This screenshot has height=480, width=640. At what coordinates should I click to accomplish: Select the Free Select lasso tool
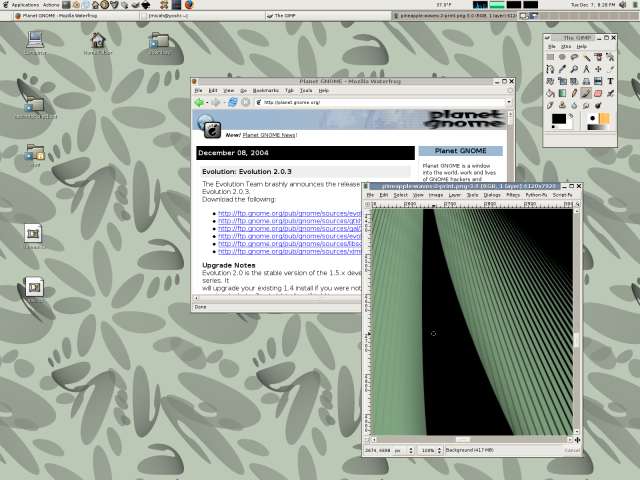(x=574, y=57)
